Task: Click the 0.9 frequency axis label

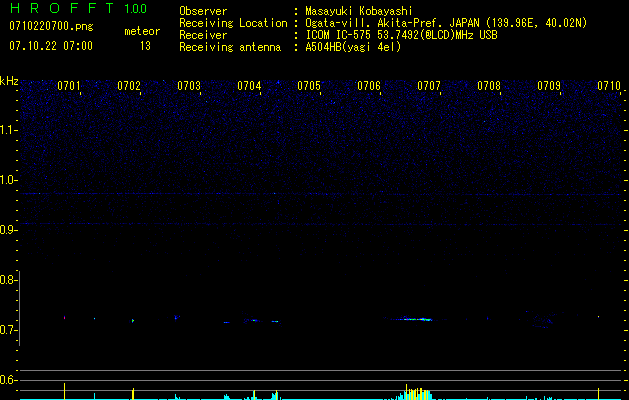Action: [x=8, y=230]
